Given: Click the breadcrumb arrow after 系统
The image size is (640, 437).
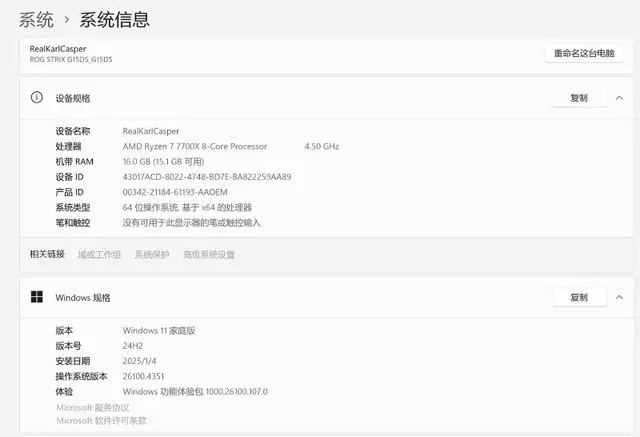Looking at the screenshot, I should point(67,20).
